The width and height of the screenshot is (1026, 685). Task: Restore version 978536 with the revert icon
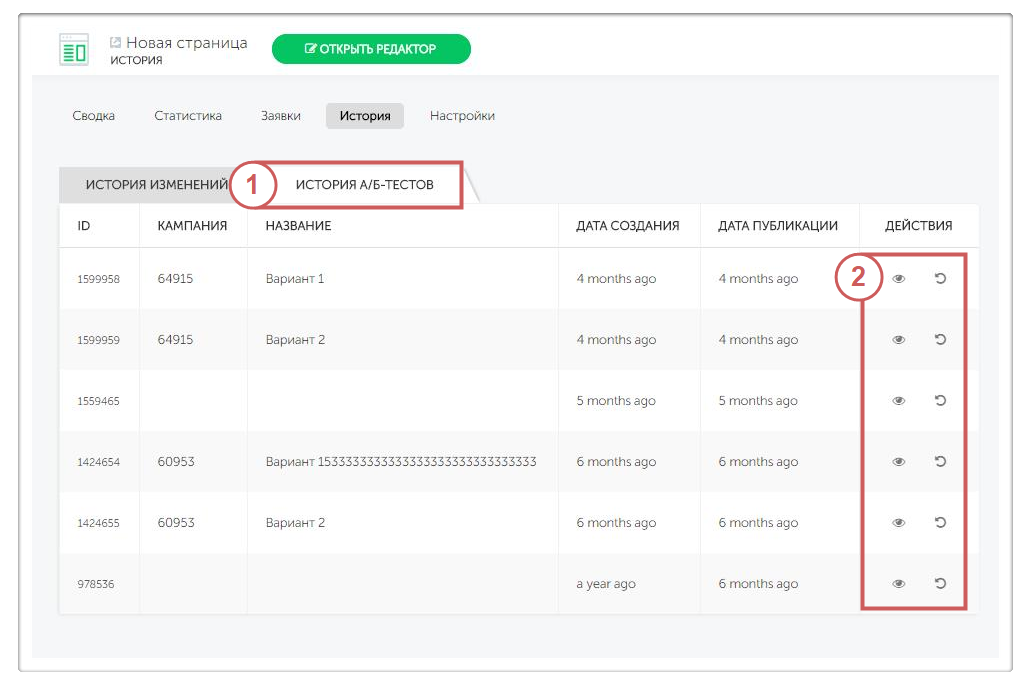[940, 584]
